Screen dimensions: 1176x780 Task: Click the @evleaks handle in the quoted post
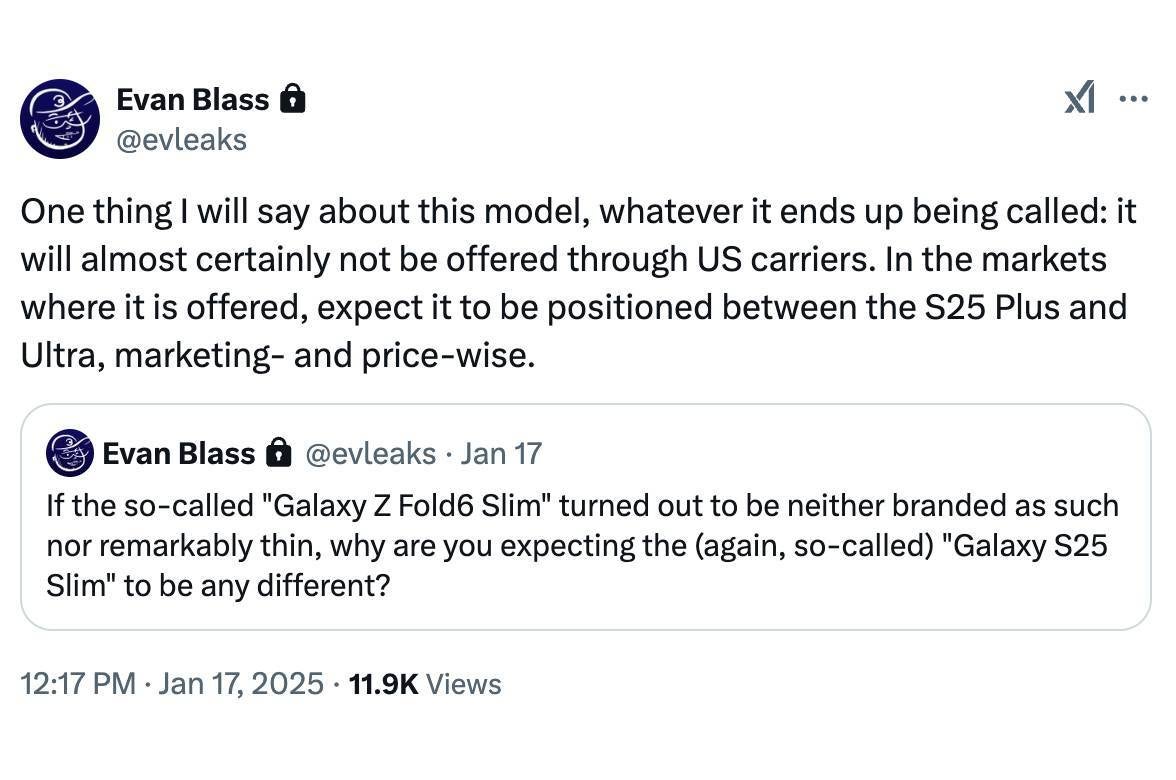pos(369,454)
